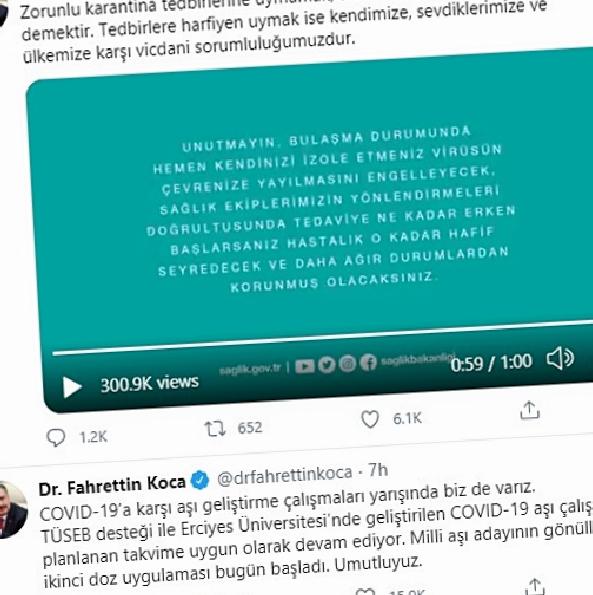Image resolution: width=593 pixels, height=595 pixels.
Task: Open the 7h timestamp of the tweet
Action: tap(378, 471)
